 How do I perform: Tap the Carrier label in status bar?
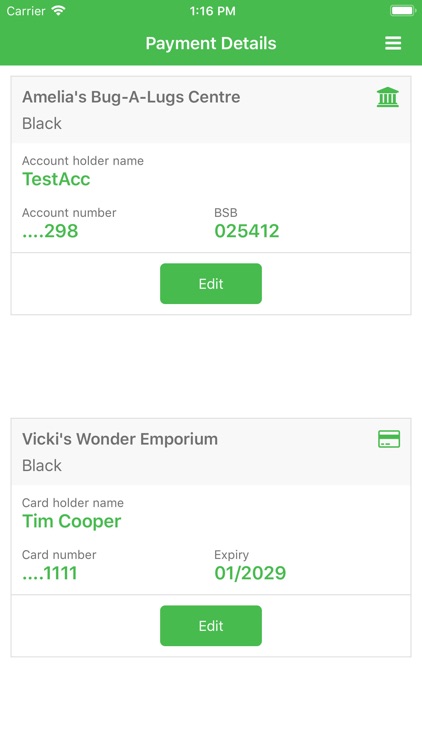pyautogui.click(x=26, y=11)
